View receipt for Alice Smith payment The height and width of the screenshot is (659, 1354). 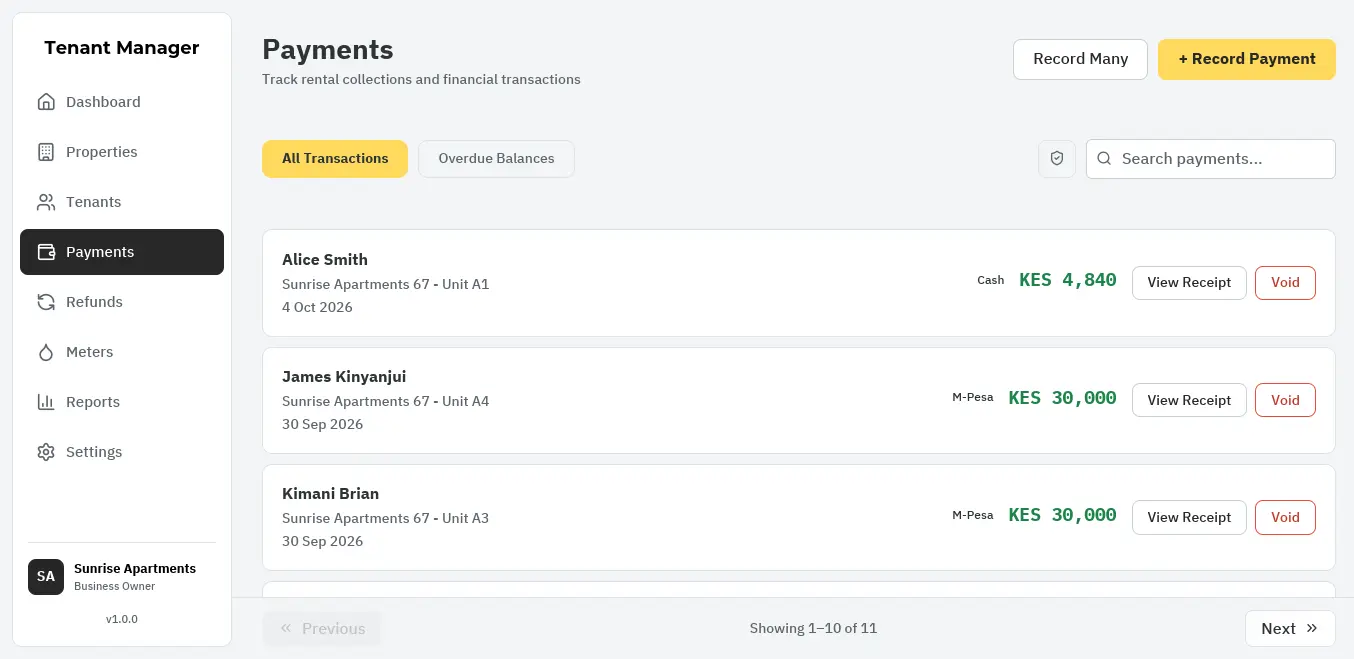[1189, 283]
